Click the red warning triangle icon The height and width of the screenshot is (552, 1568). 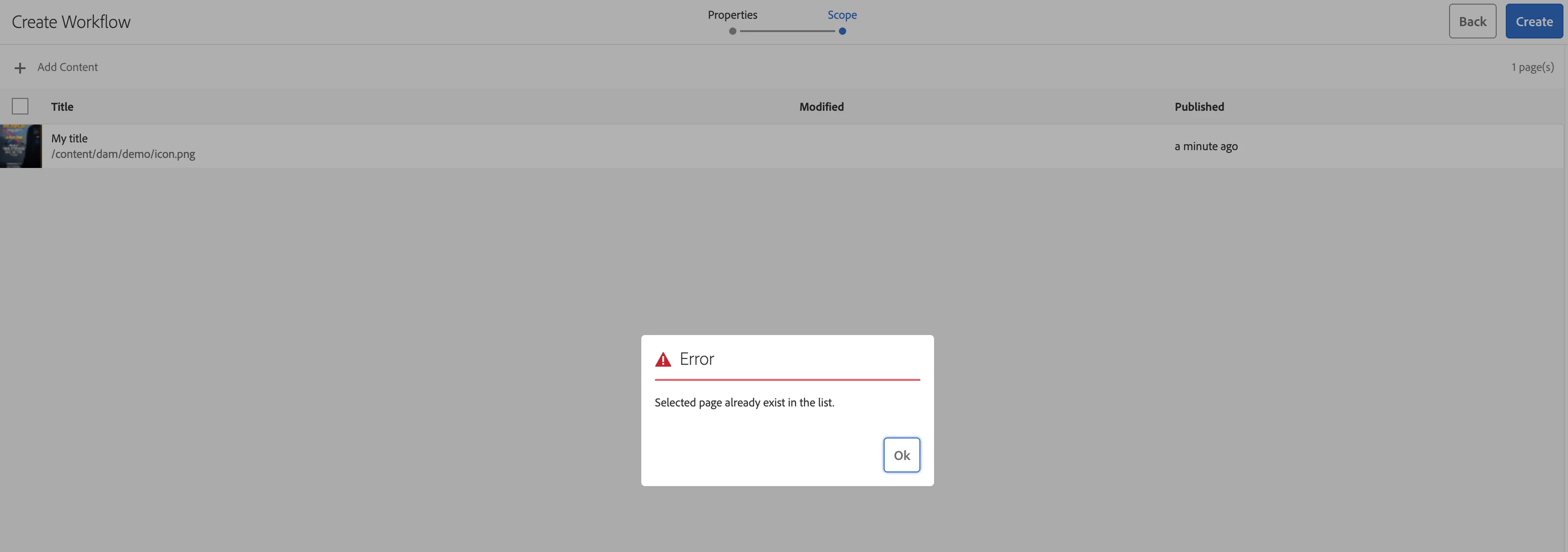(663, 360)
